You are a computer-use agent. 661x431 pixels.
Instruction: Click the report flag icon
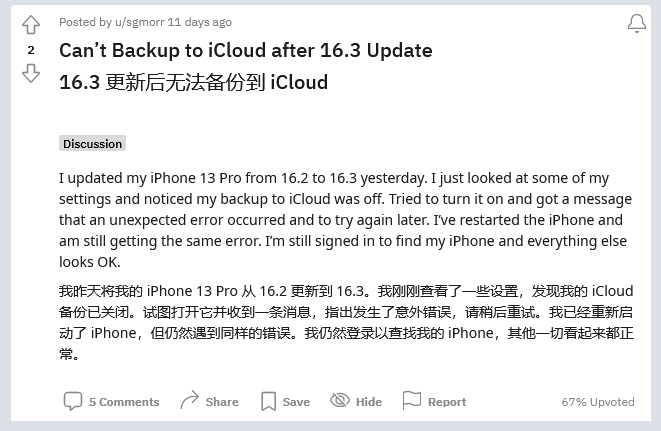[x=411, y=401]
